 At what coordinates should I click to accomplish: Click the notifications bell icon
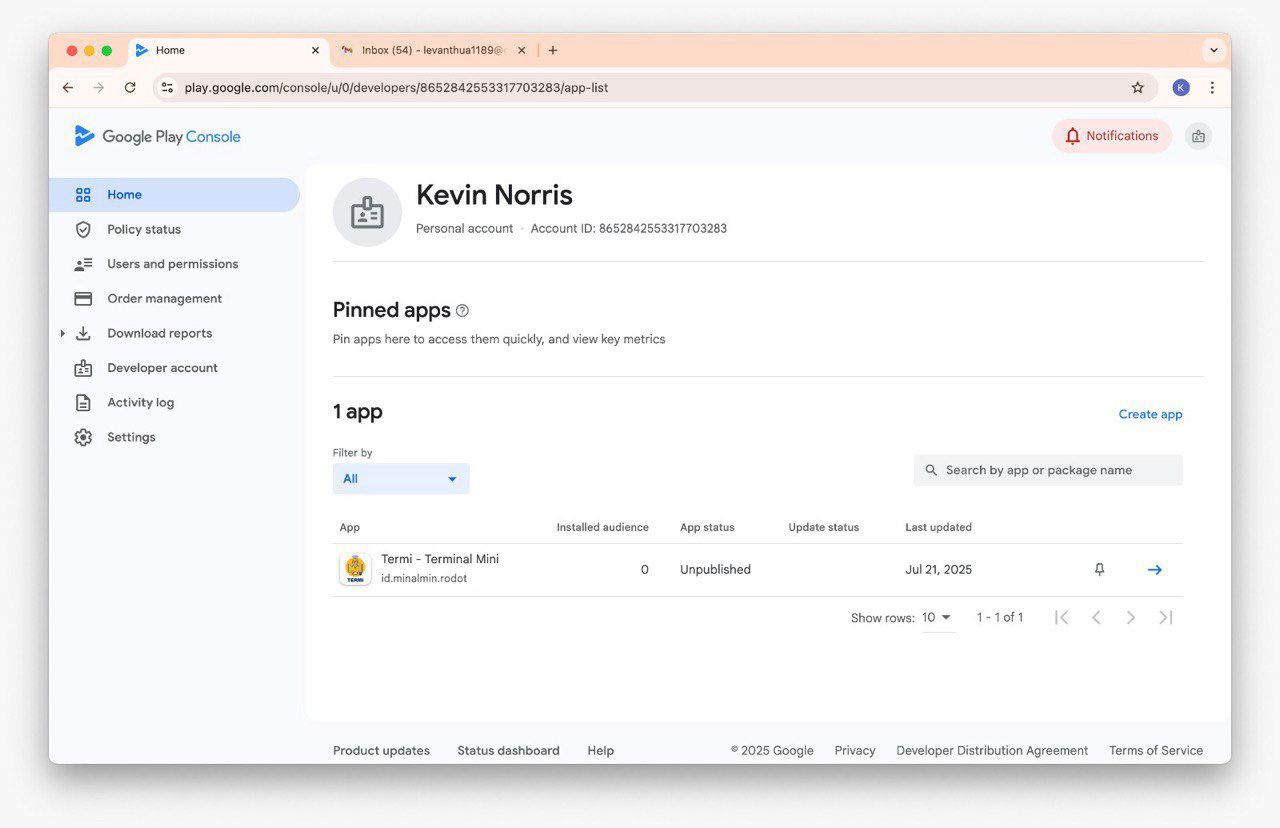click(1072, 136)
